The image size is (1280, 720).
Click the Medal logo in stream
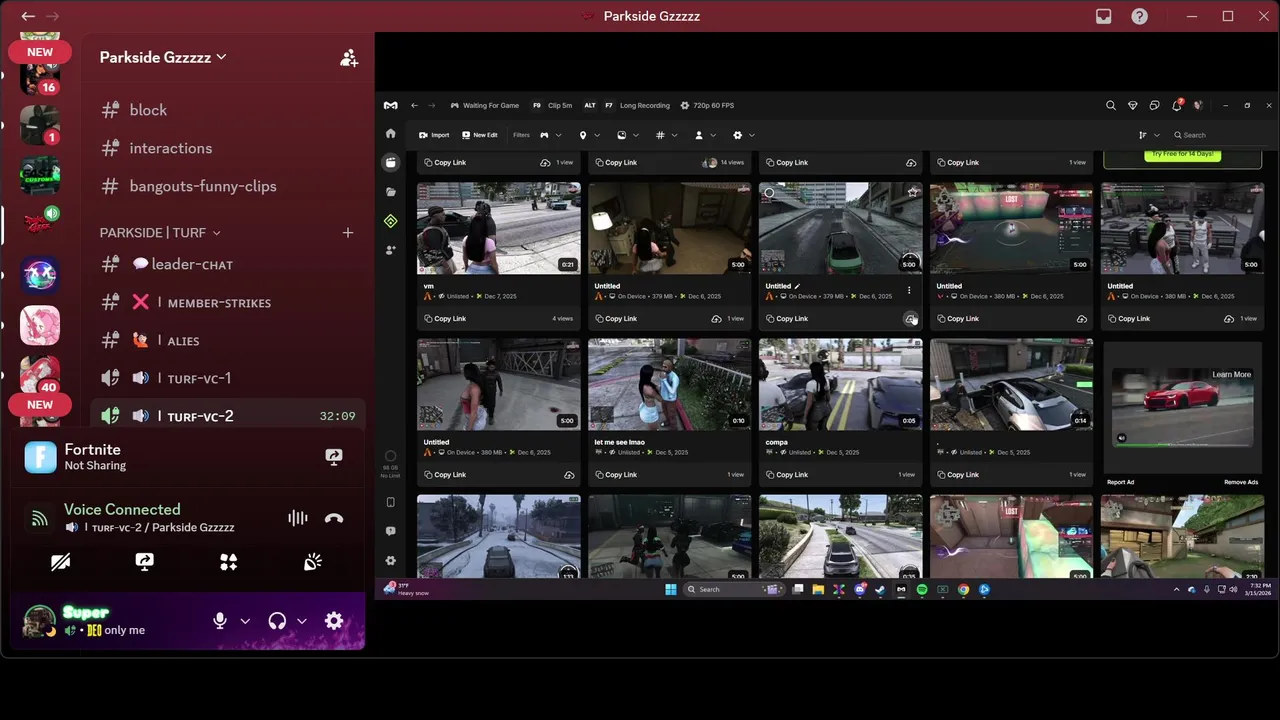pyautogui.click(x=391, y=105)
